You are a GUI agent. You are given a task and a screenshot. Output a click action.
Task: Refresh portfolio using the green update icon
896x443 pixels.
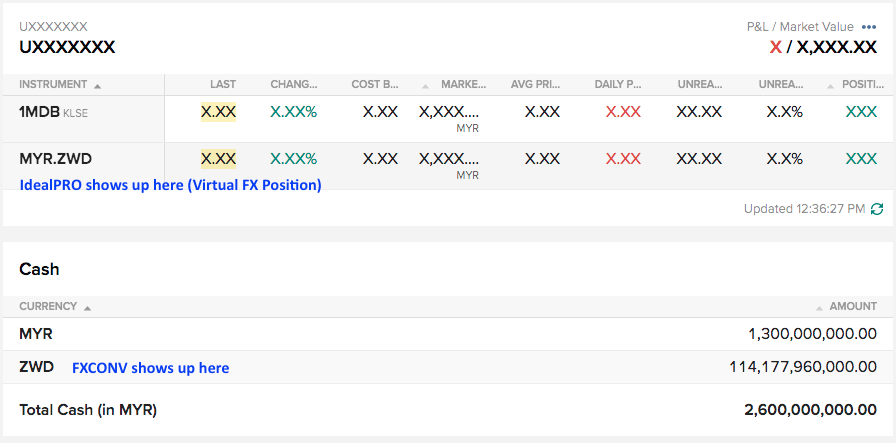pos(877,209)
